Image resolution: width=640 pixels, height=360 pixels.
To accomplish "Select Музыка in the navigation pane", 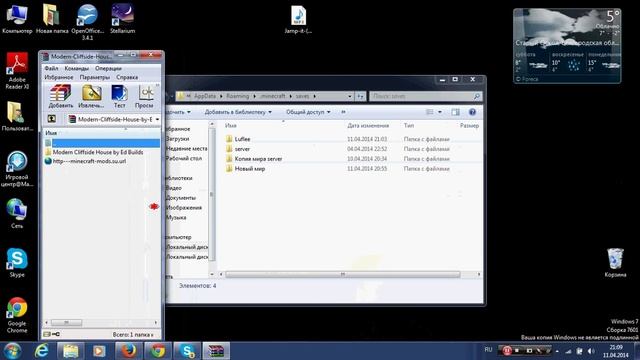I will tap(176, 218).
